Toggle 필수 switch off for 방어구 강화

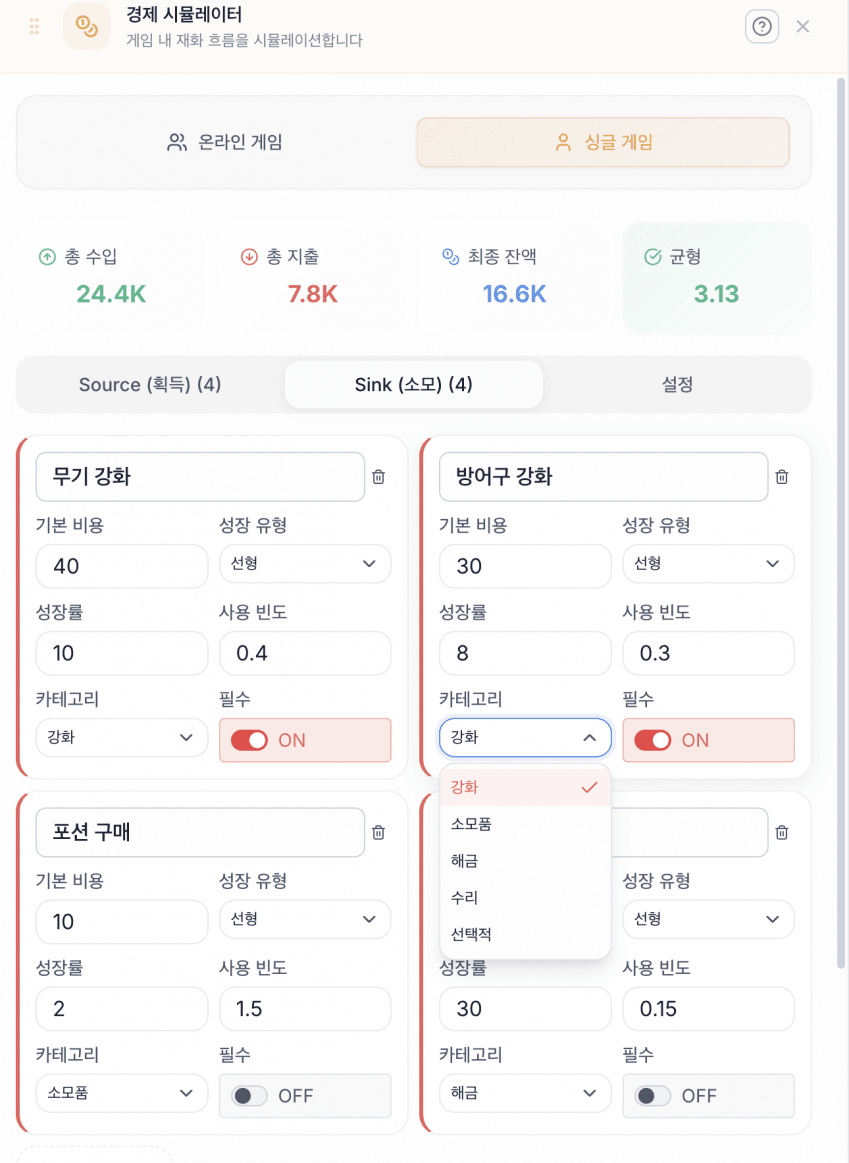[654, 740]
